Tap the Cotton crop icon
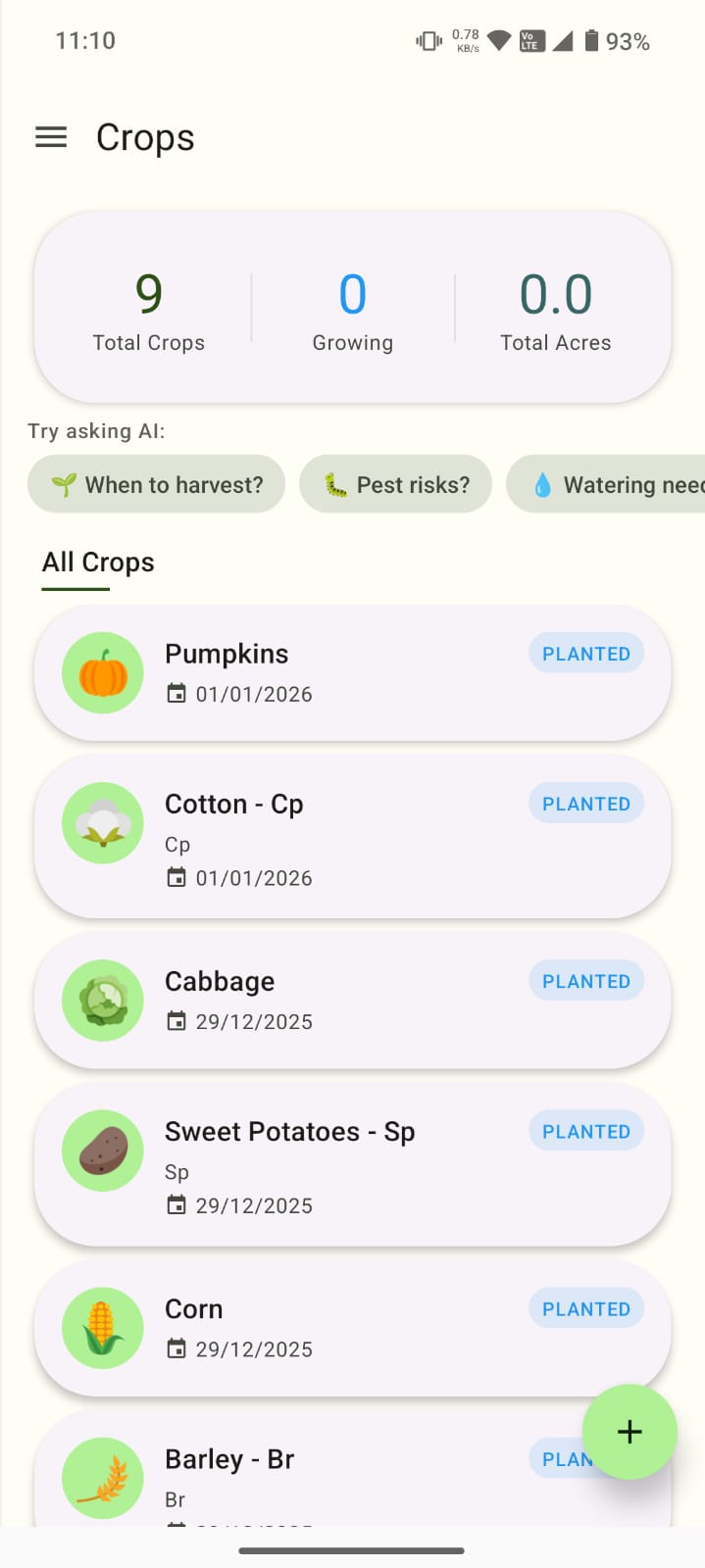The width and height of the screenshot is (705, 1568). [102, 823]
